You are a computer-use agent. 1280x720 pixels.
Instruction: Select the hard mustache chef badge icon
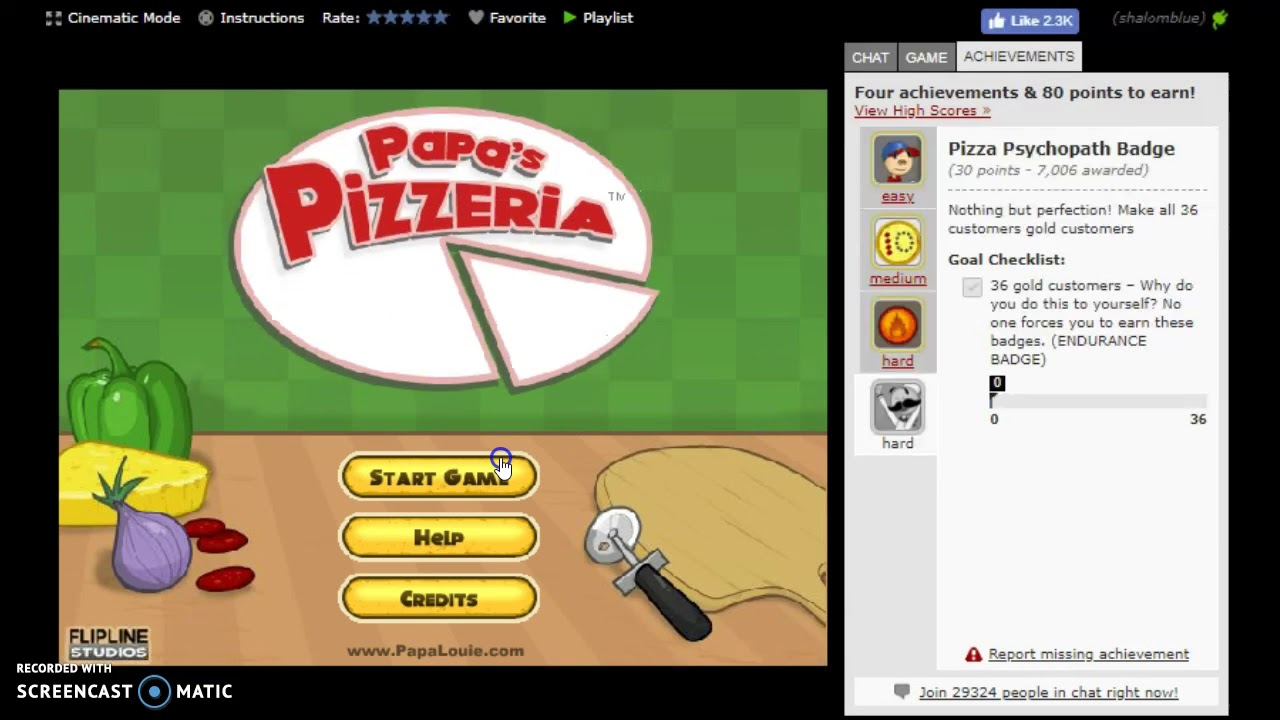point(897,406)
